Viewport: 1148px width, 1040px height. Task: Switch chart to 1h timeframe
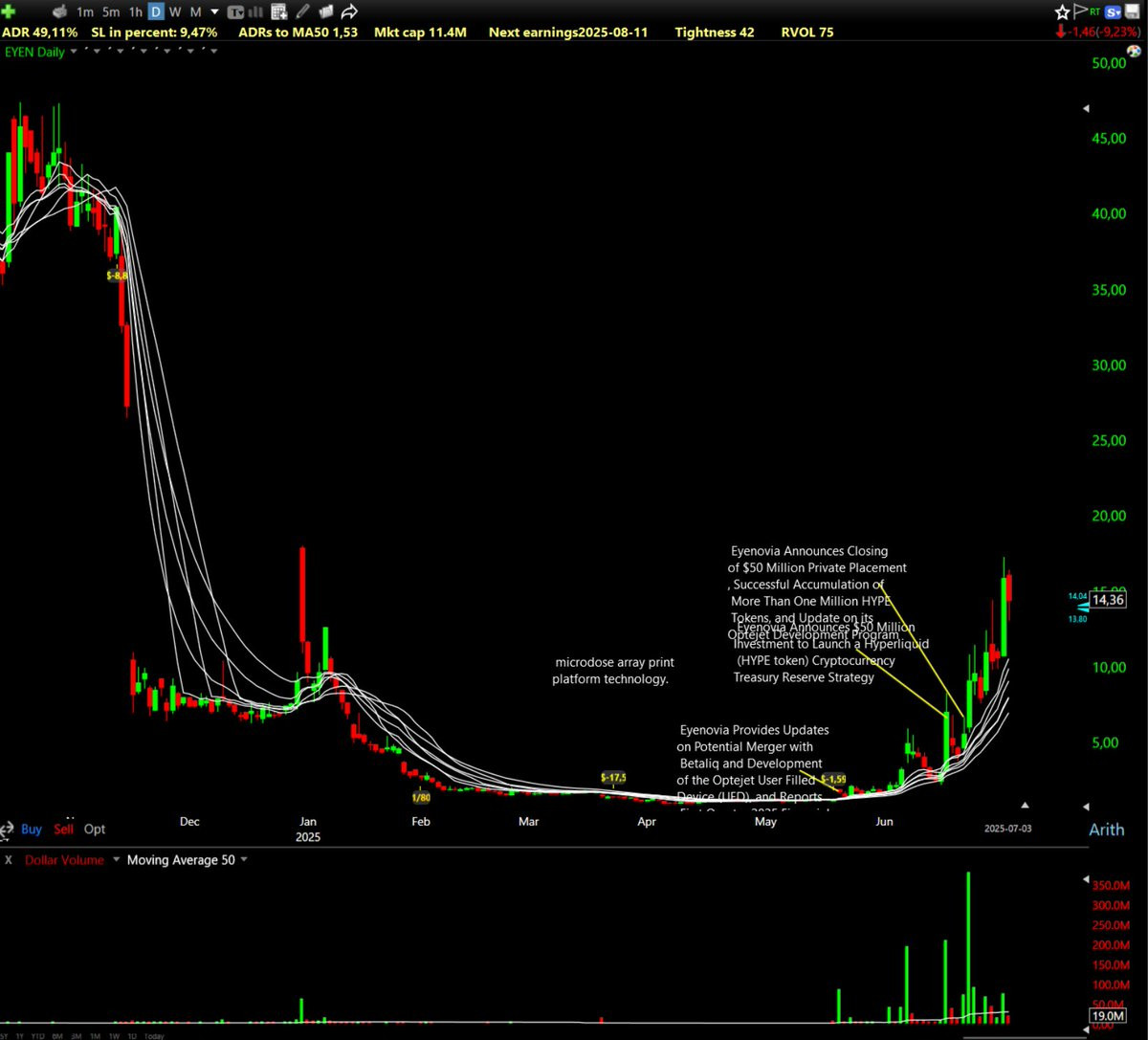pos(136,12)
